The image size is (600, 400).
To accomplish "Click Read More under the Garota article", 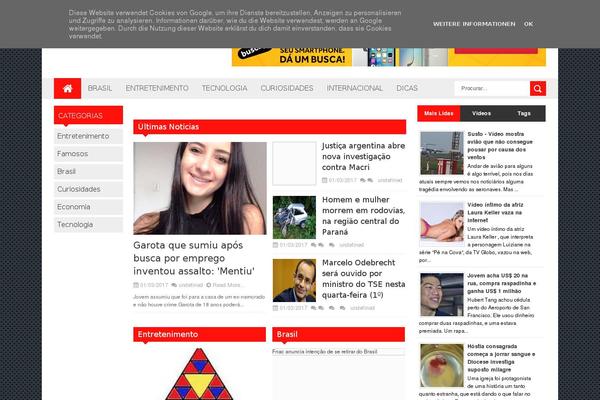I will (x=227, y=285).
